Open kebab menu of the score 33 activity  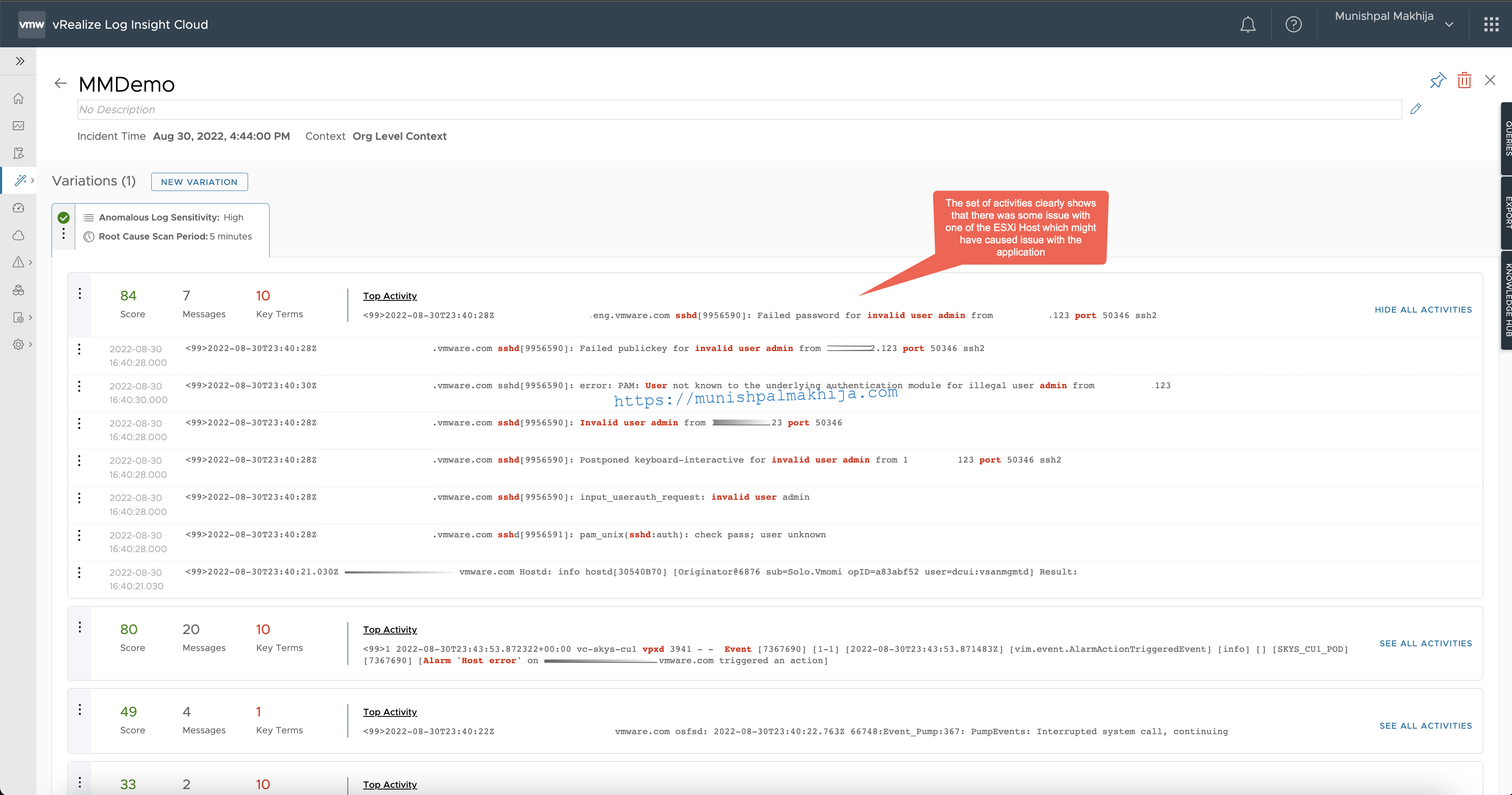pos(80,783)
